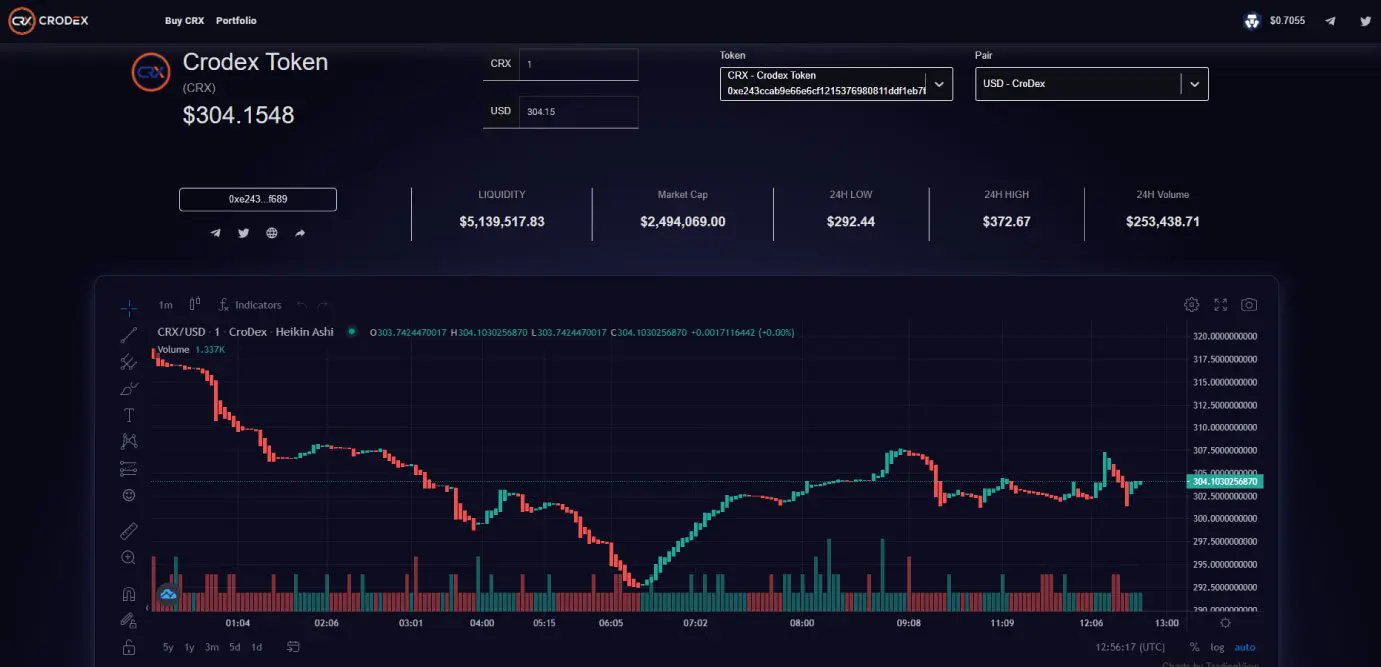Click the undo arrow in chart toolbar
Image resolution: width=1381 pixels, height=667 pixels.
[301, 305]
